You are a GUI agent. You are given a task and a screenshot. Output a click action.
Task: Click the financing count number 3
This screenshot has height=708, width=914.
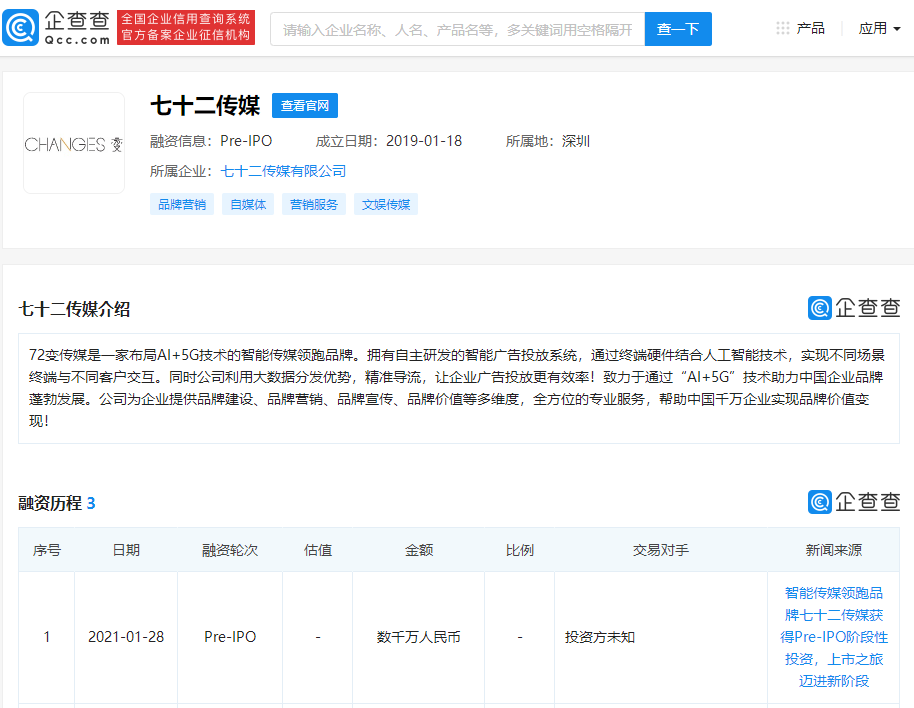[91, 503]
